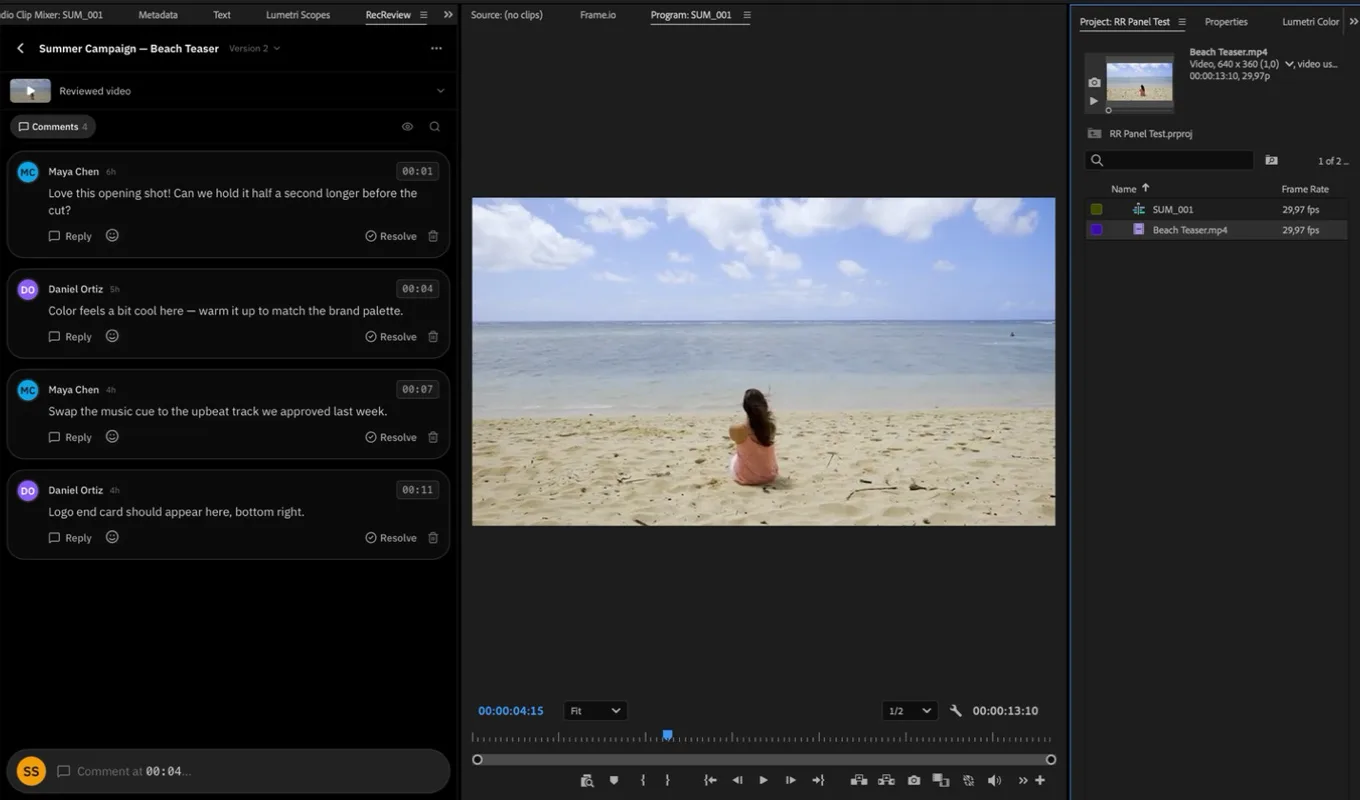Open Program monitor wrench settings

pyautogui.click(x=956, y=711)
